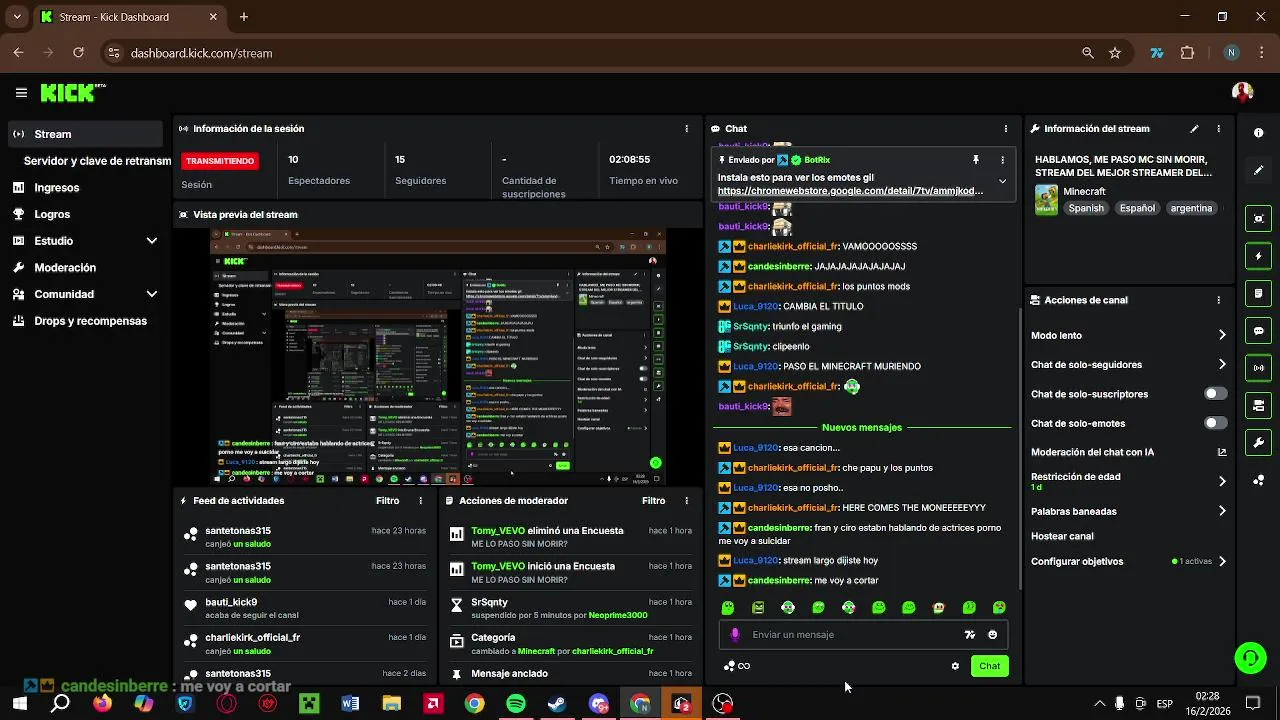The height and width of the screenshot is (720, 1280).
Task: Open Servidor y clave de retransmisión
Action: tap(97, 161)
